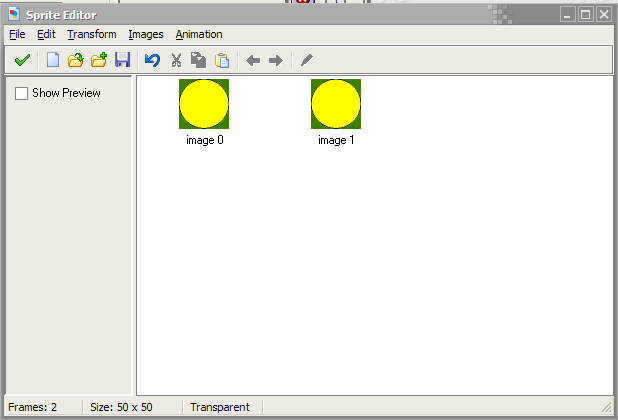Open the File menu
Viewport: 618px width, 420px height.
coord(17,34)
